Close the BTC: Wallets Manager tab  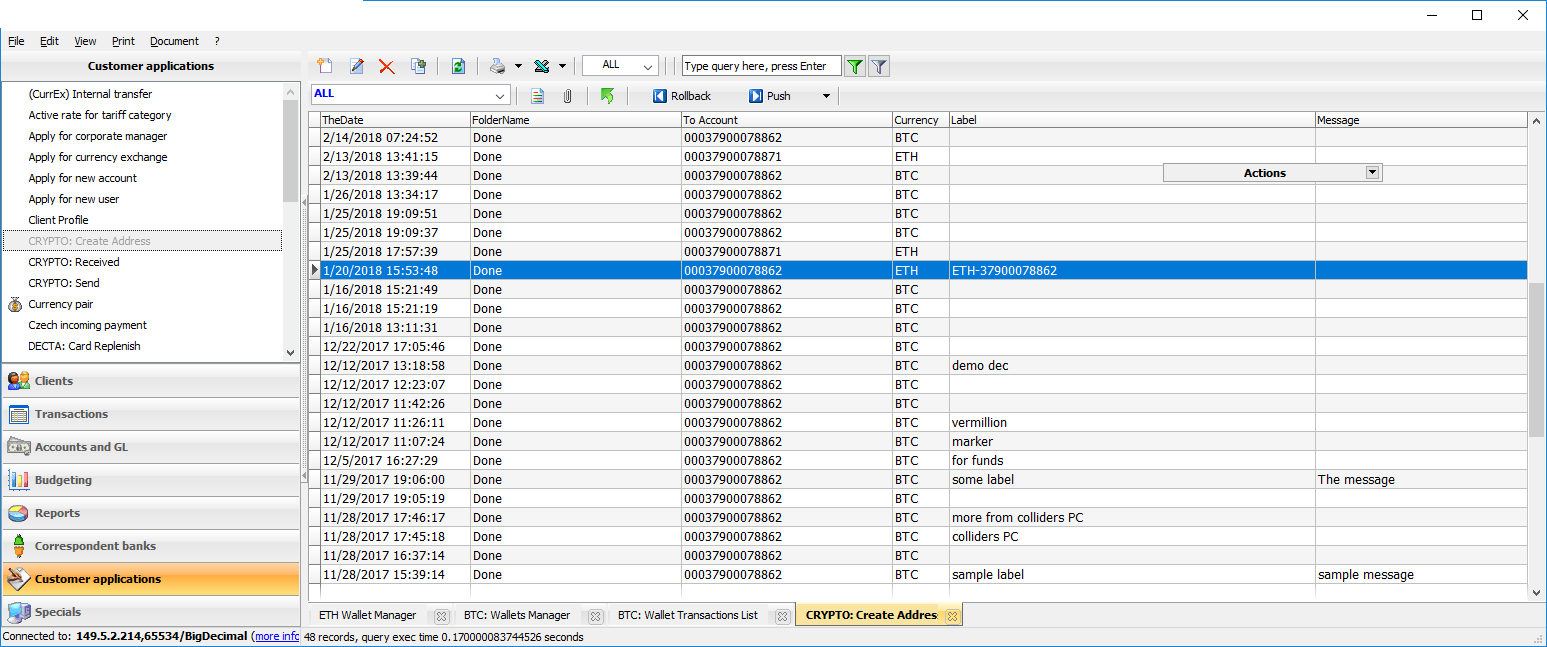[595, 616]
